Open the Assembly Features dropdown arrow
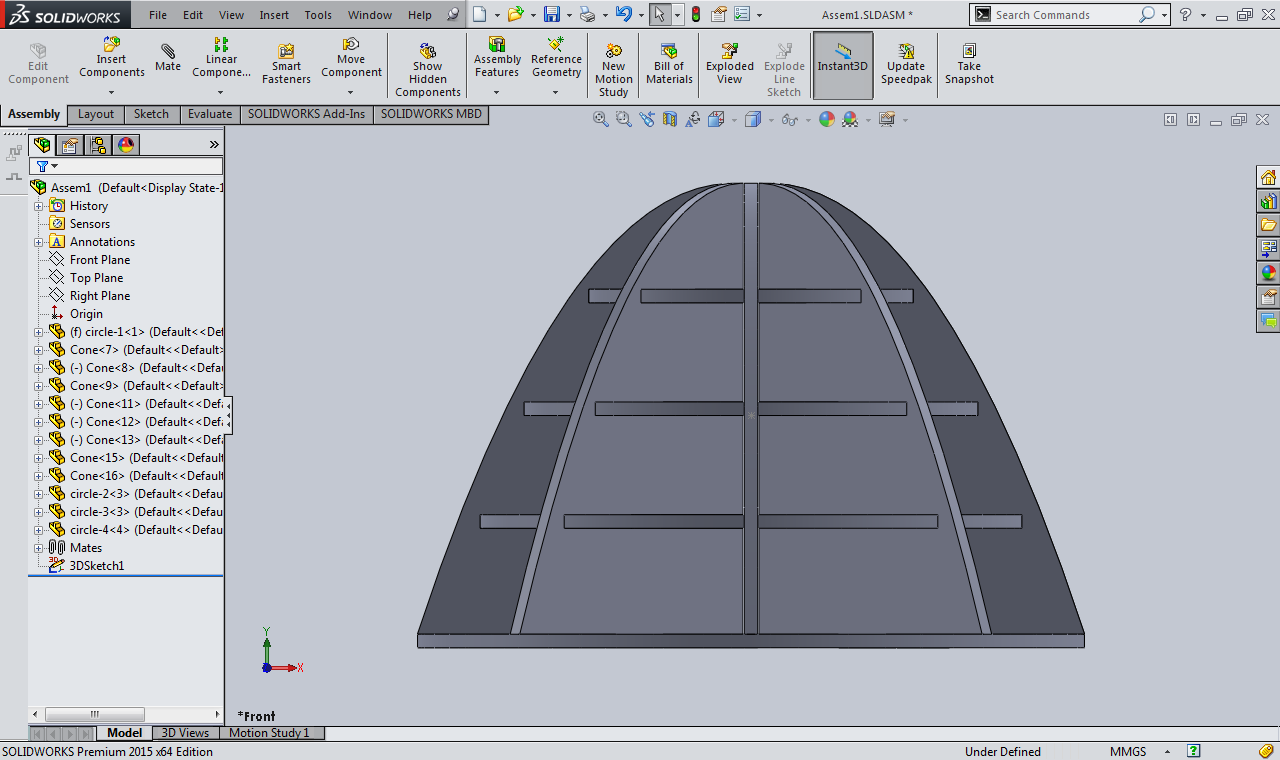Image resolution: width=1280 pixels, height=760 pixels. coord(497,93)
